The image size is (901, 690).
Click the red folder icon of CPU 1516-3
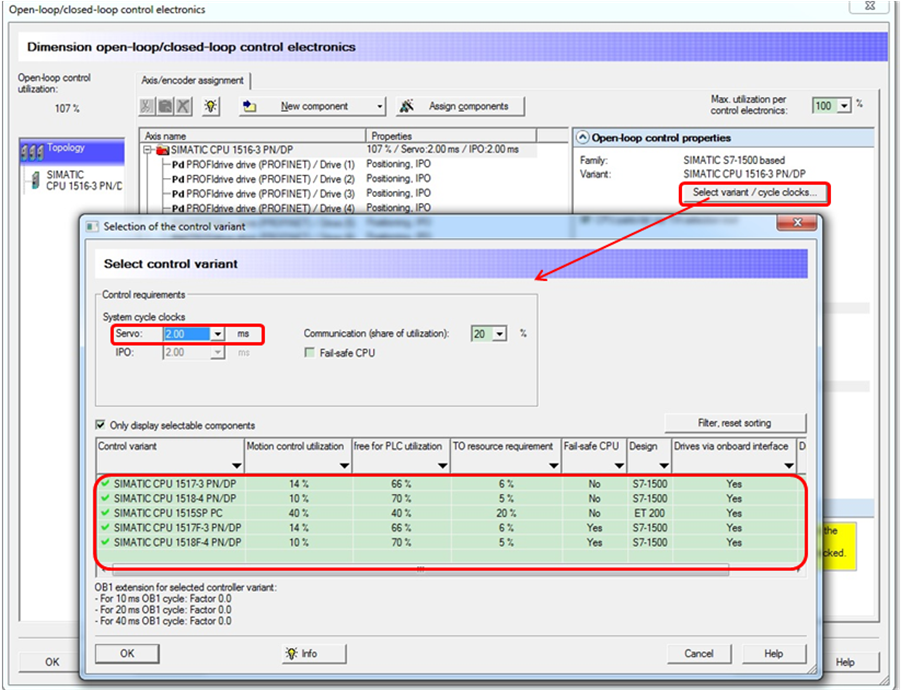(x=163, y=151)
